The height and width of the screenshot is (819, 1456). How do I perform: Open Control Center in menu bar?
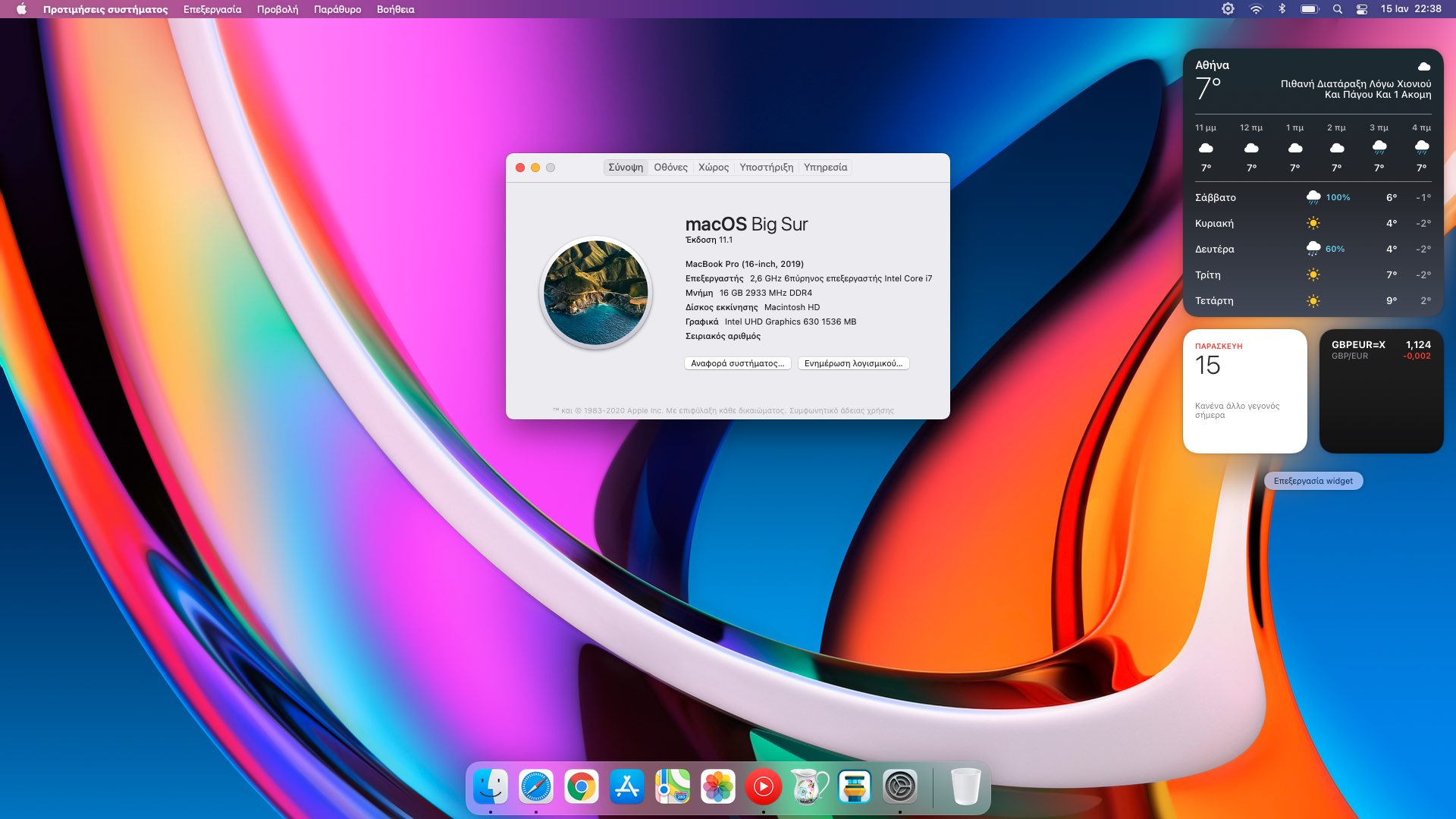(1362, 9)
